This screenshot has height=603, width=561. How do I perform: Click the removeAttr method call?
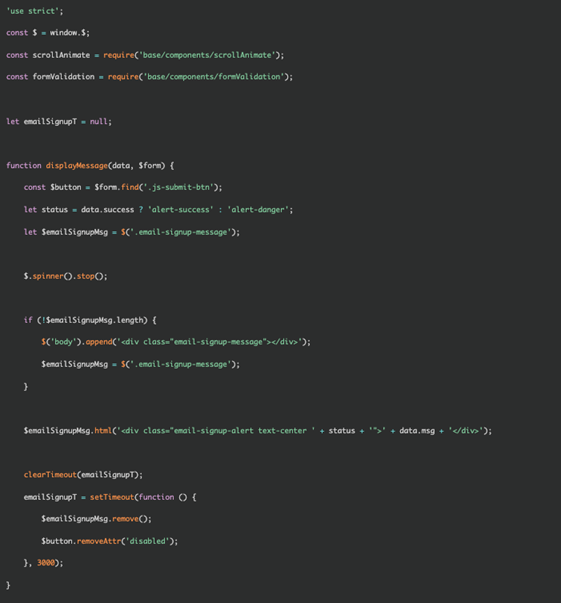[x=99, y=541]
